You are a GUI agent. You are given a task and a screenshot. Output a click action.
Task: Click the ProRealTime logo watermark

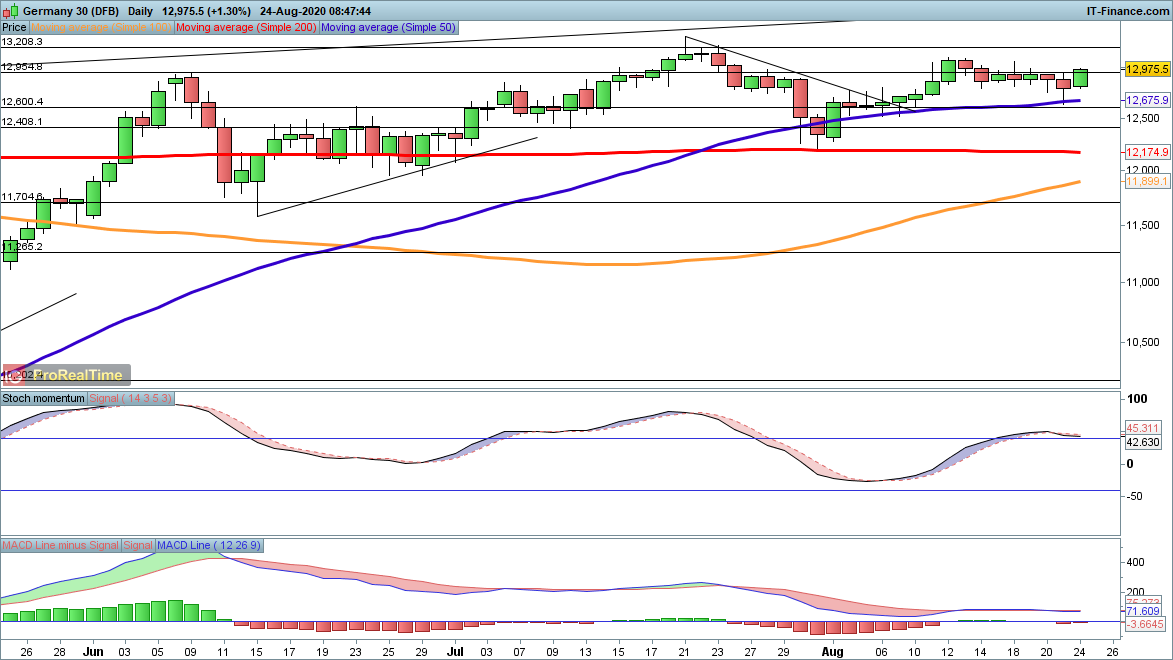point(66,375)
